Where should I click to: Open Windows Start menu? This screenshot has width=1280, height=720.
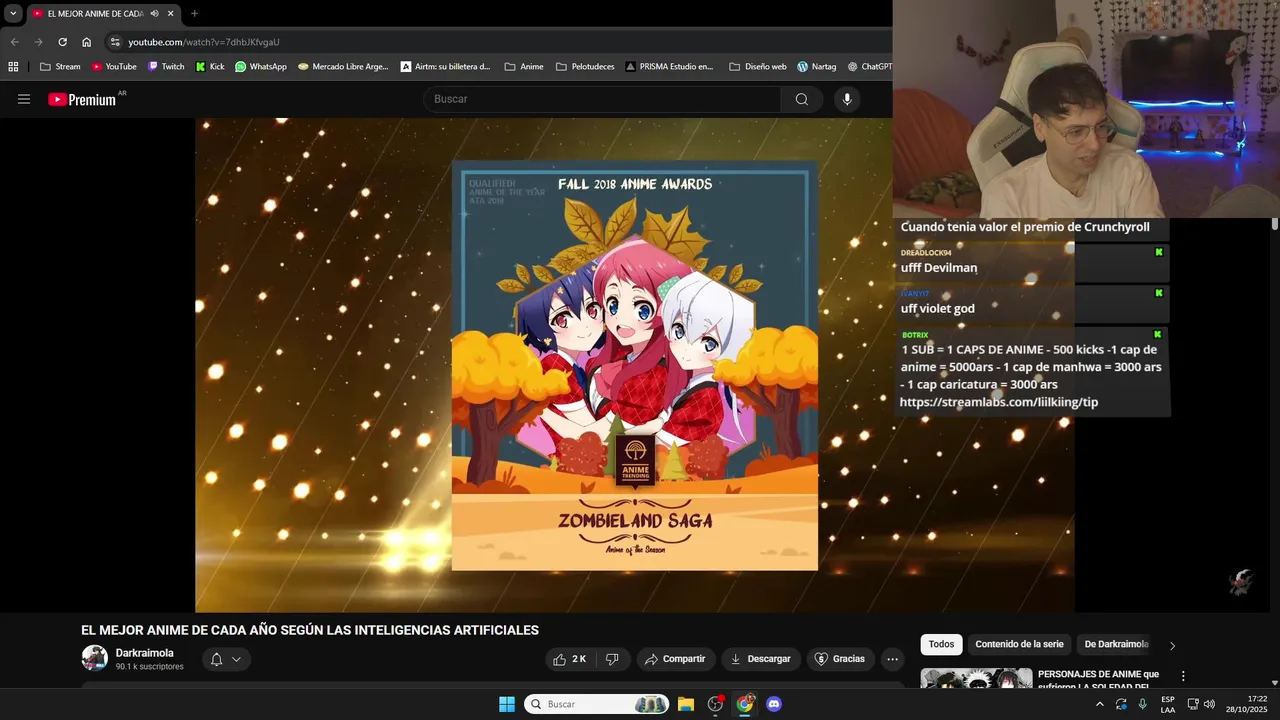pyautogui.click(x=507, y=704)
